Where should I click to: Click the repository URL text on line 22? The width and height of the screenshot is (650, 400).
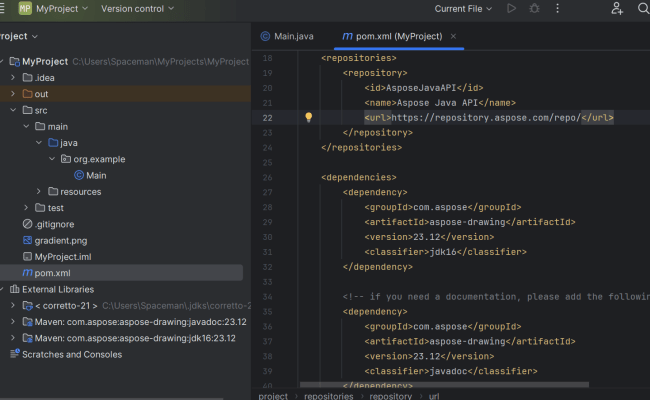point(486,118)
